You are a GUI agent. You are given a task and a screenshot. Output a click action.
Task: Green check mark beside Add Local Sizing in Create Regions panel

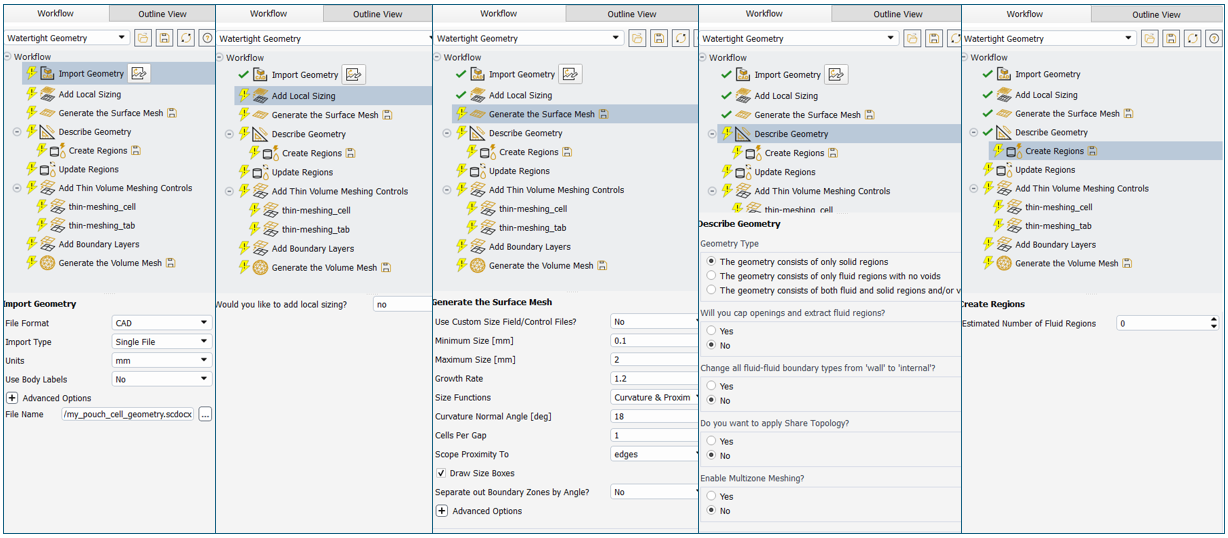pyautogui.click(x=988, y=95)
